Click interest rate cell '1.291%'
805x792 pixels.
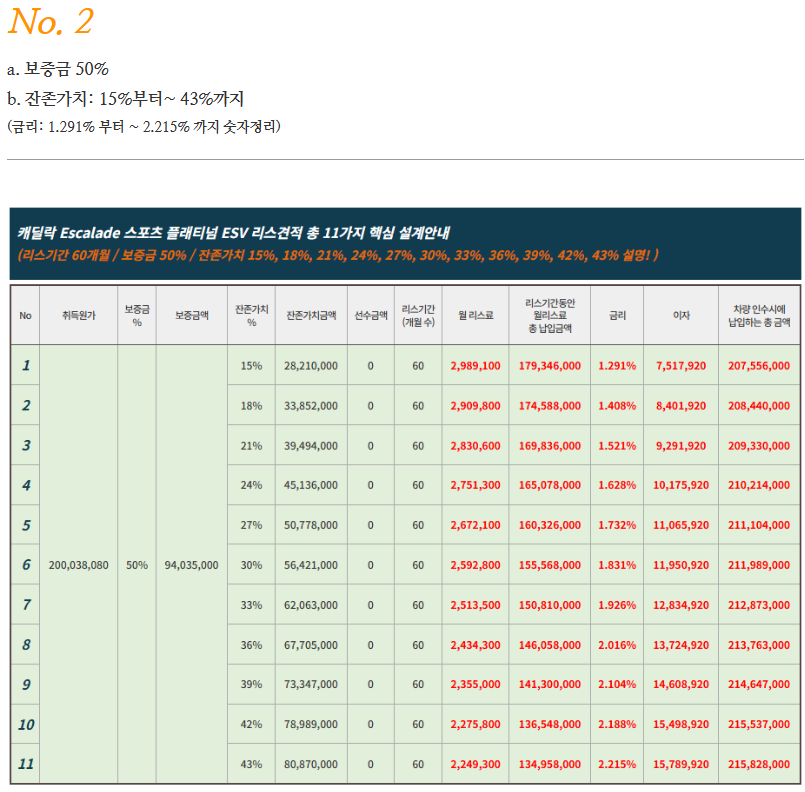(617, 366)
